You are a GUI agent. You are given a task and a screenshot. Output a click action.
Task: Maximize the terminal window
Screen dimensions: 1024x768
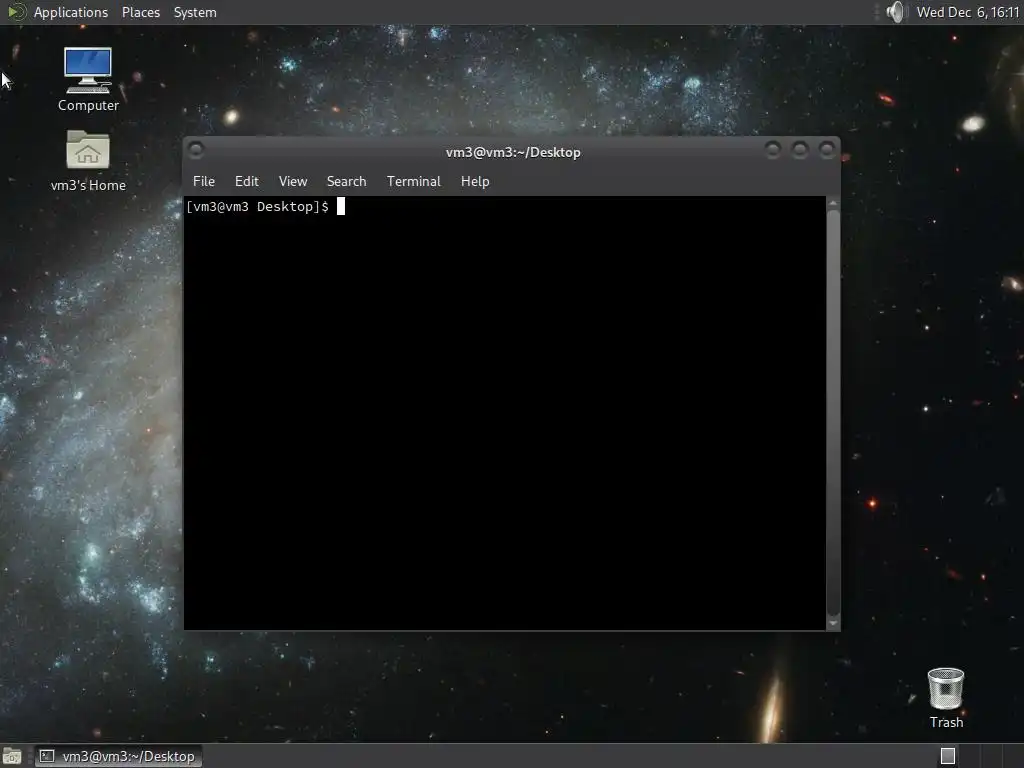[x=800, y=150]
